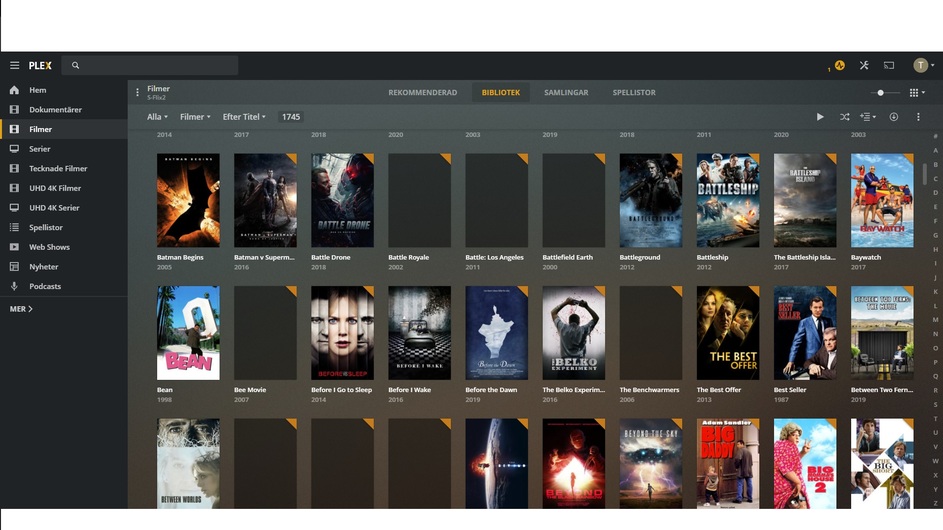
Task: Open the Alla filter dropdown
Action: pyautogui.click(x=157, y=117)
